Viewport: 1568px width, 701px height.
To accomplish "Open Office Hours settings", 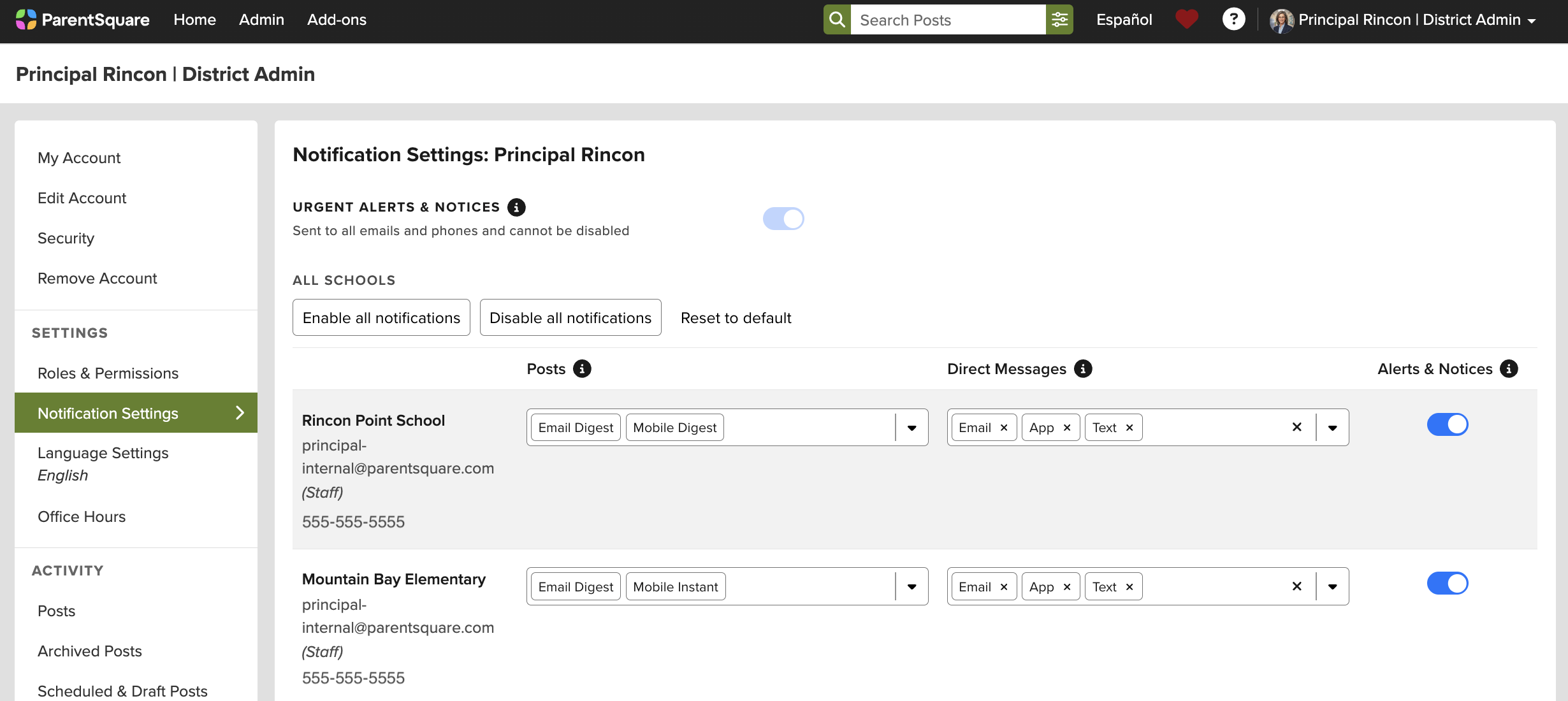I will point(82,517).
